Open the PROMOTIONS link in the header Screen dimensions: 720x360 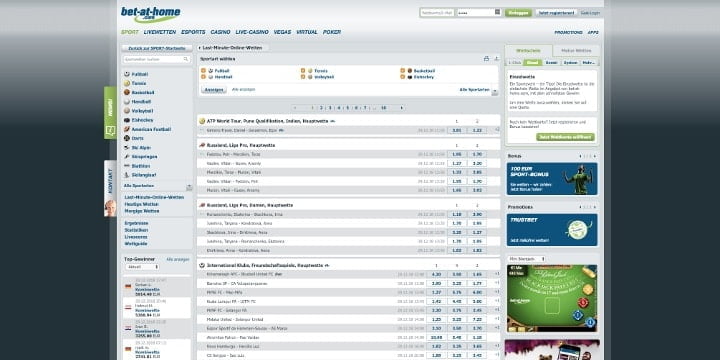568,33
